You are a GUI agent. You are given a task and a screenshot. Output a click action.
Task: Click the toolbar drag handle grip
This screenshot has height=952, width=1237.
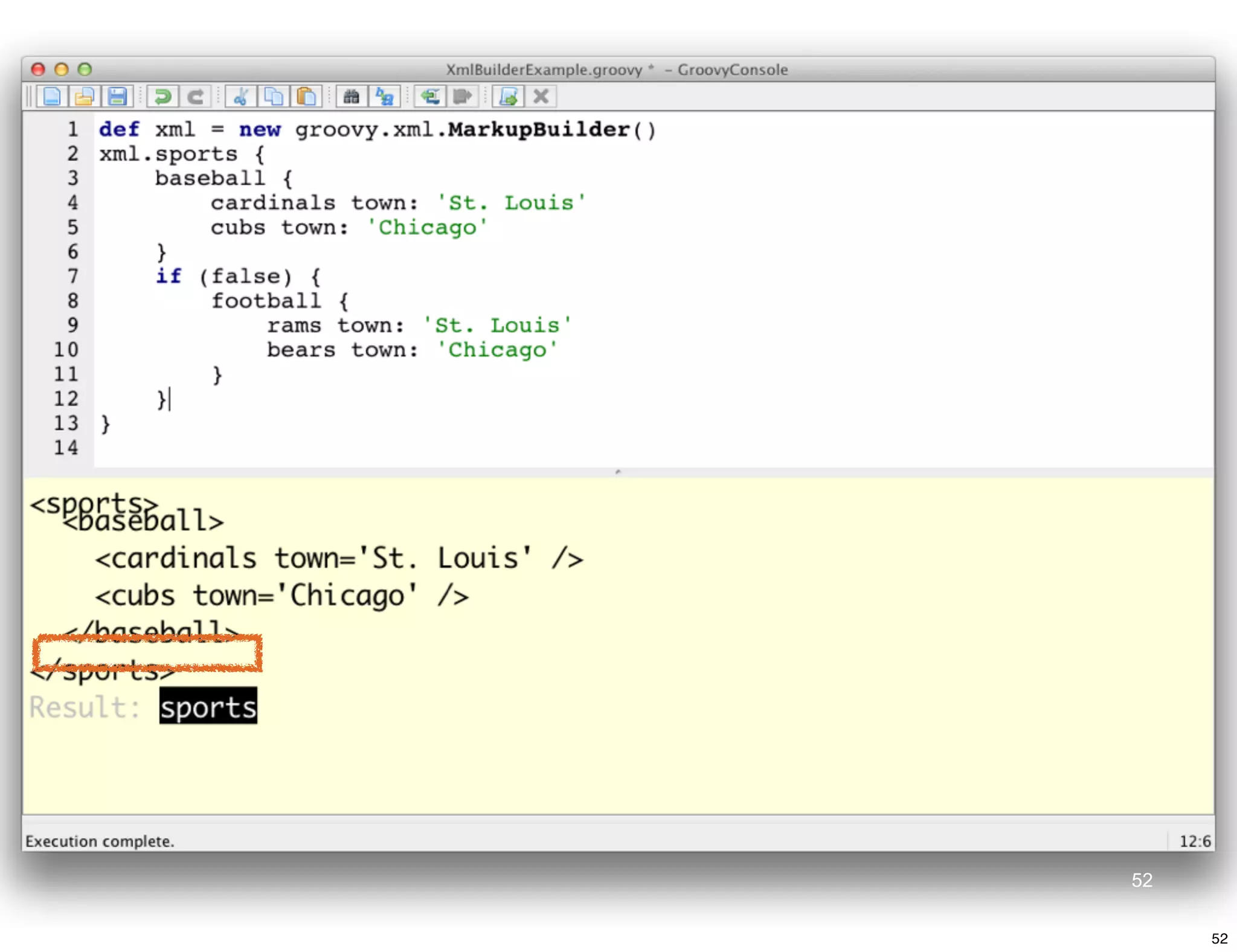point(28,97)
